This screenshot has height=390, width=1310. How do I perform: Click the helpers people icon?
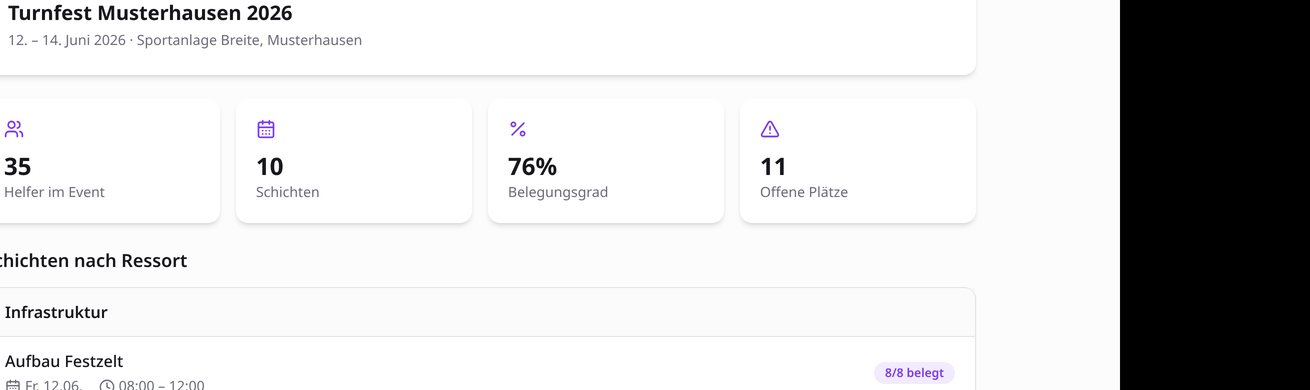coord(14,129)
